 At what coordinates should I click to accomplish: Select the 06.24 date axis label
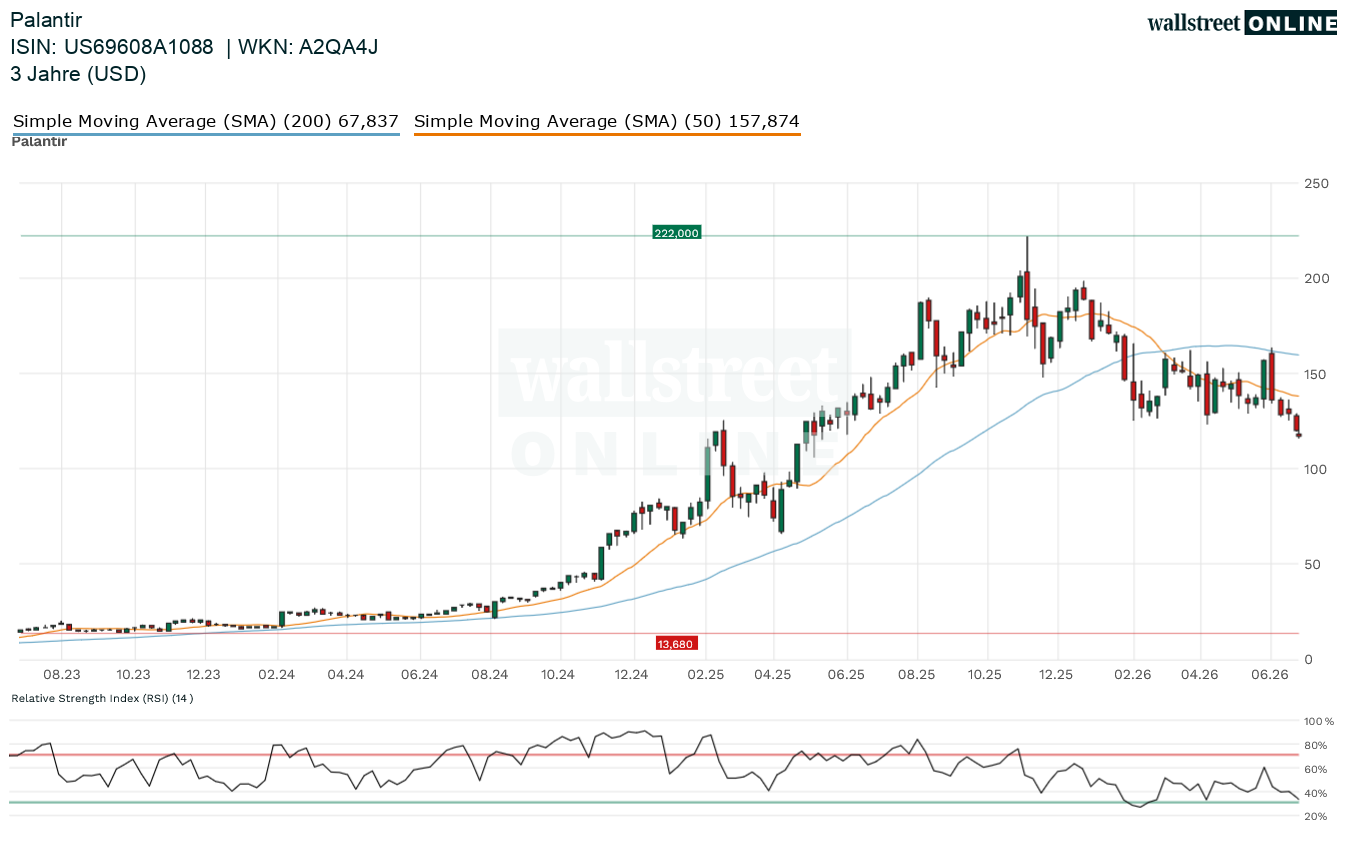pyautogui.click(x=419, y=675)
